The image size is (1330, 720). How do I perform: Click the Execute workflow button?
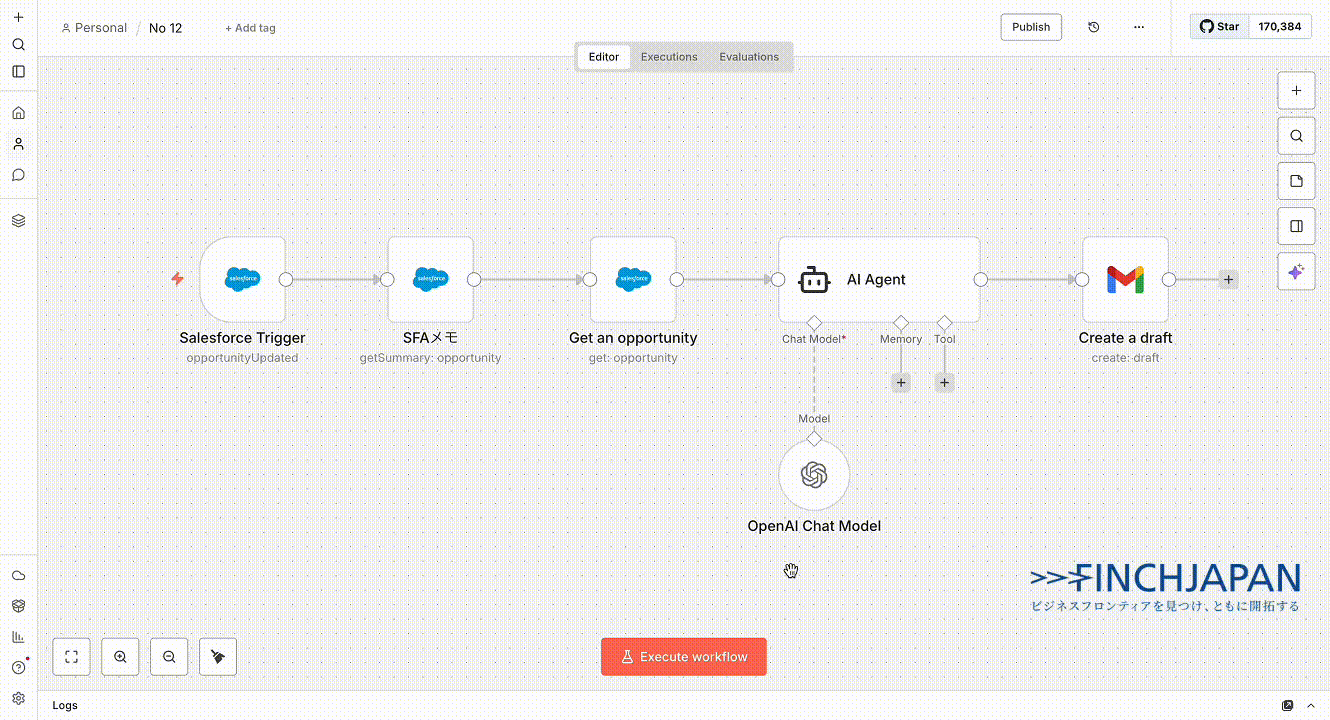click(x=683, y=657)
